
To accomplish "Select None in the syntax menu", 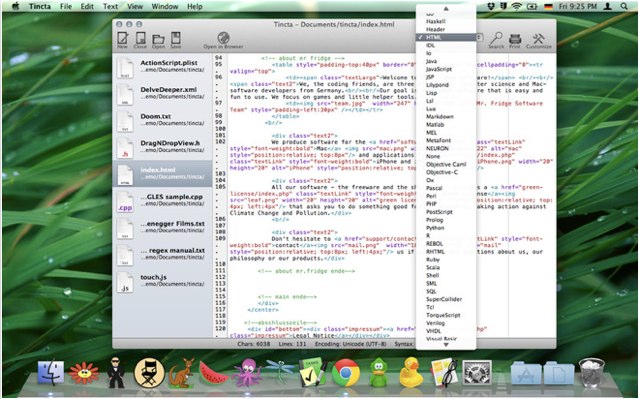I will click(x=446, y=157).
